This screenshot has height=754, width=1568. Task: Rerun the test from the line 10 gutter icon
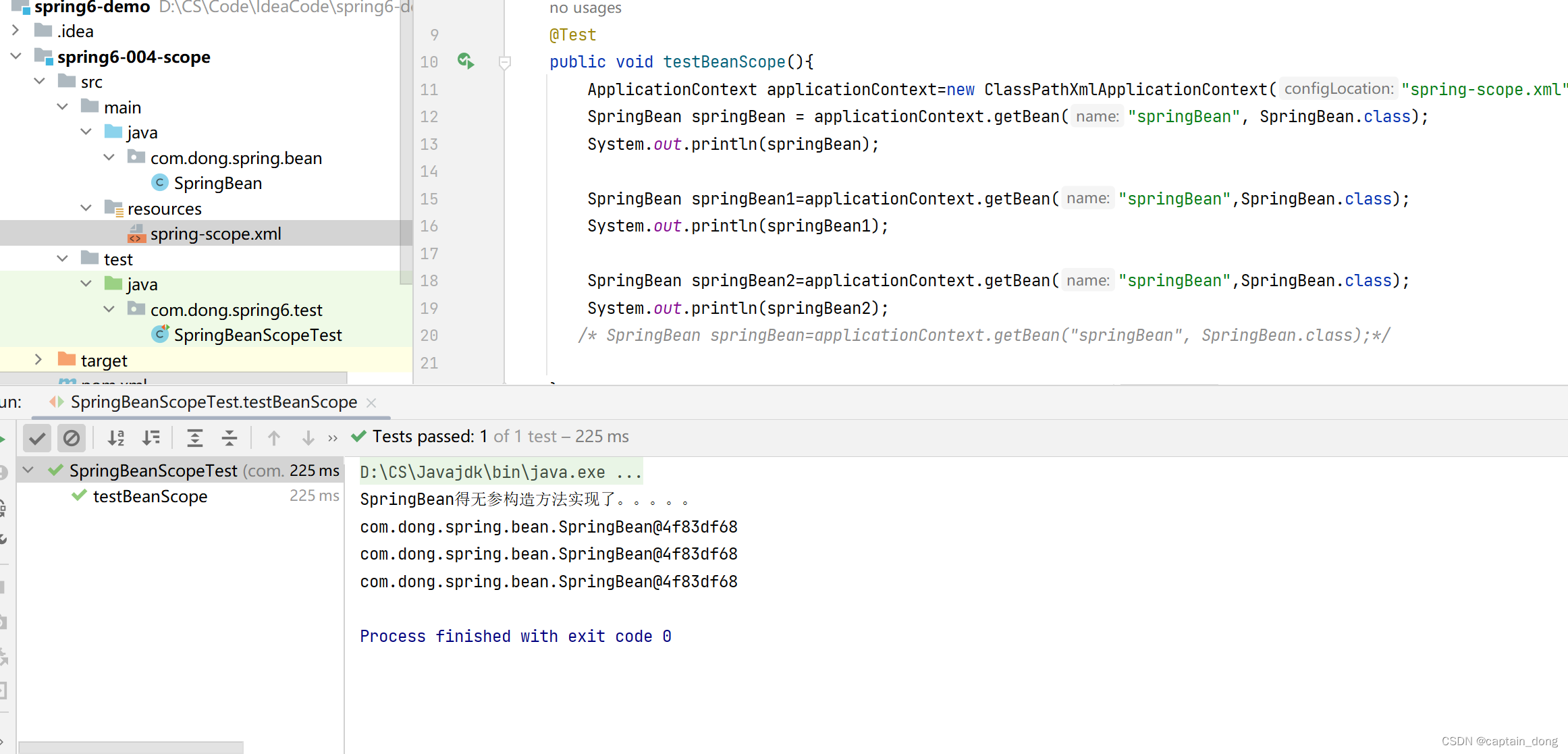click(x=465, y=61)
